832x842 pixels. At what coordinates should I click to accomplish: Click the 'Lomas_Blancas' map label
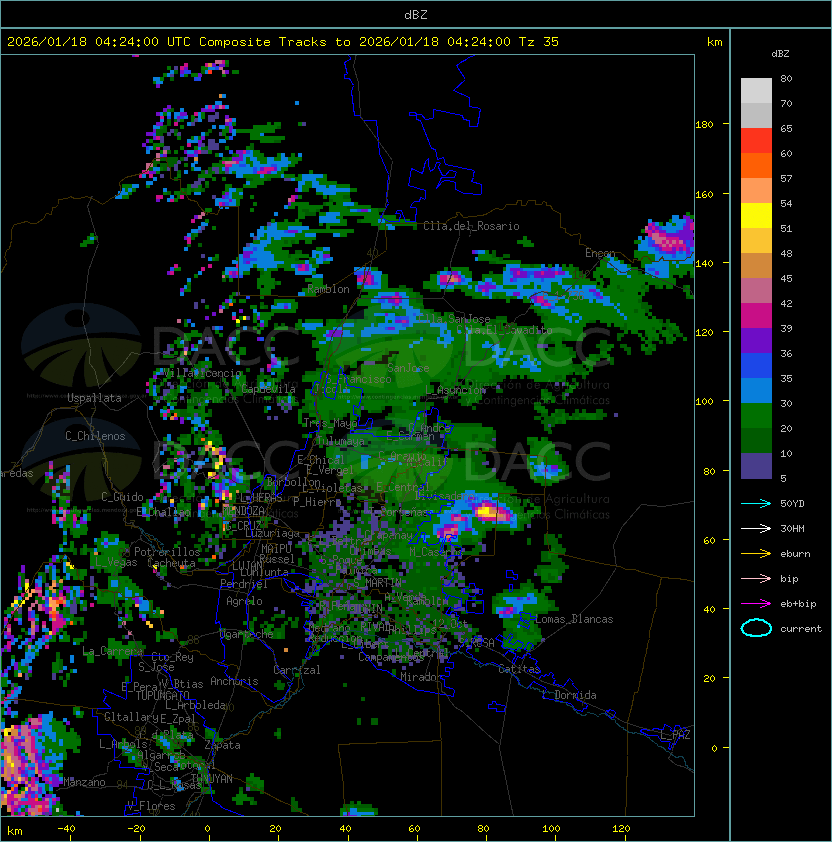pyautogui.click(x=574, y=619)
